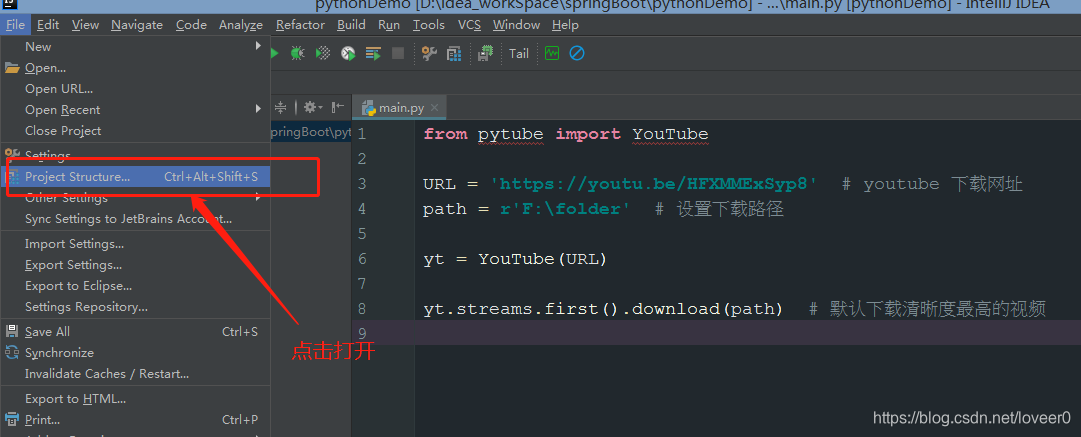1081x437 pixels.
Task: Click the YouTube URL string in code
Action: (654, 184)
